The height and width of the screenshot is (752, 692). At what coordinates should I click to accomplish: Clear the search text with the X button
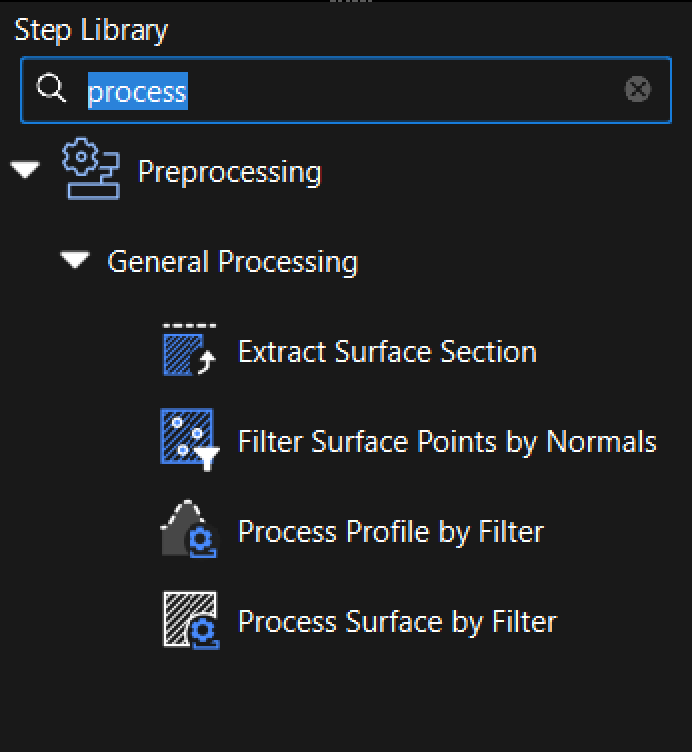click(x=637, y=90)
